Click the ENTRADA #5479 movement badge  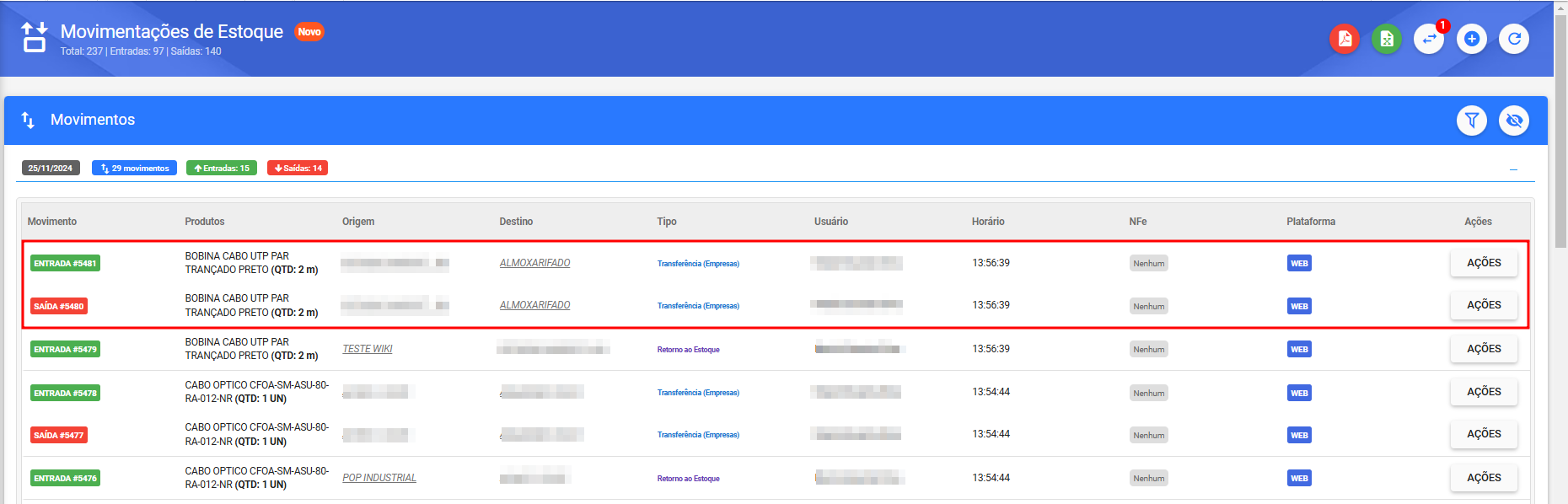coord(65,349)
